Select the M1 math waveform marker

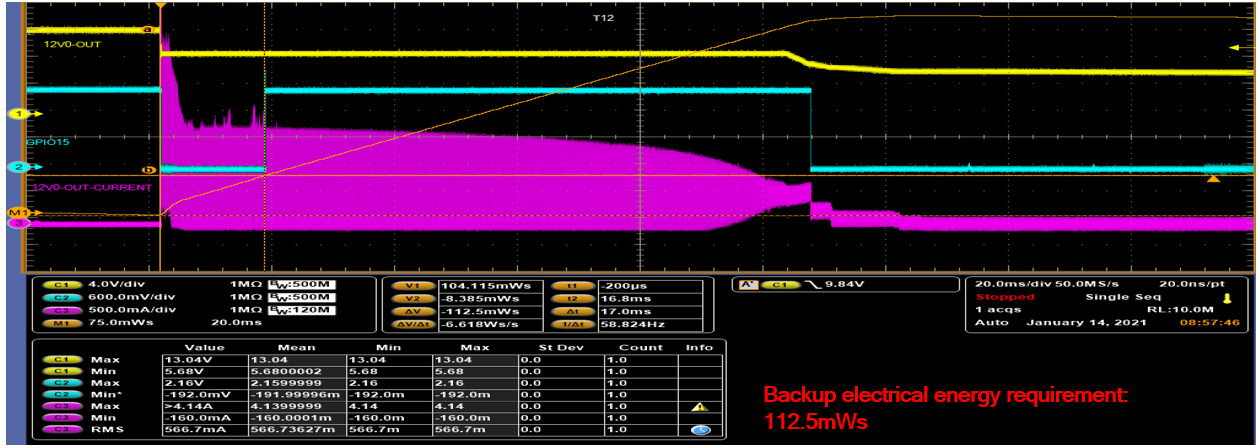[17, 213]
